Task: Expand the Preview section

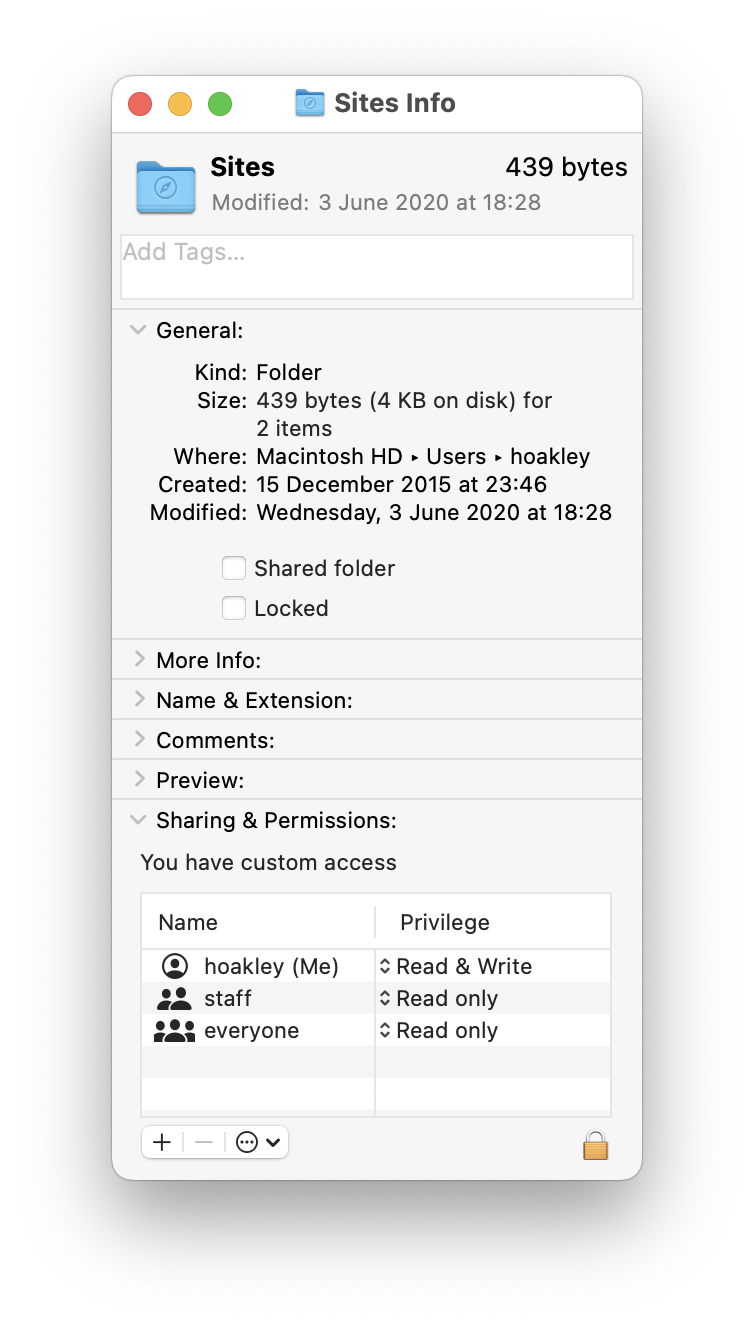Action: (x=140, y=779)
